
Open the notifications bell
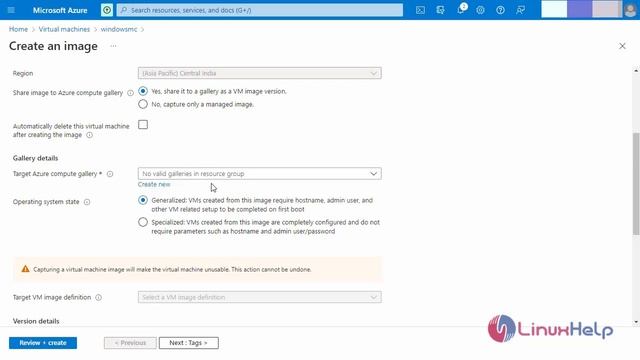pyautogui.click(x=461, y=9)
